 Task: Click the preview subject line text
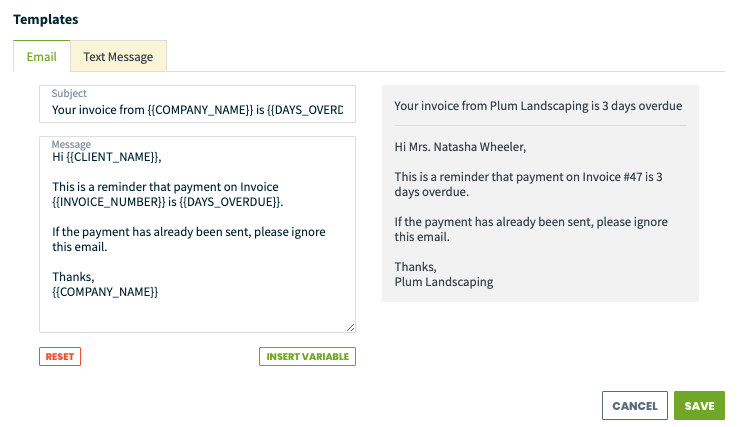pyautogui.click(x=538, y=105)
